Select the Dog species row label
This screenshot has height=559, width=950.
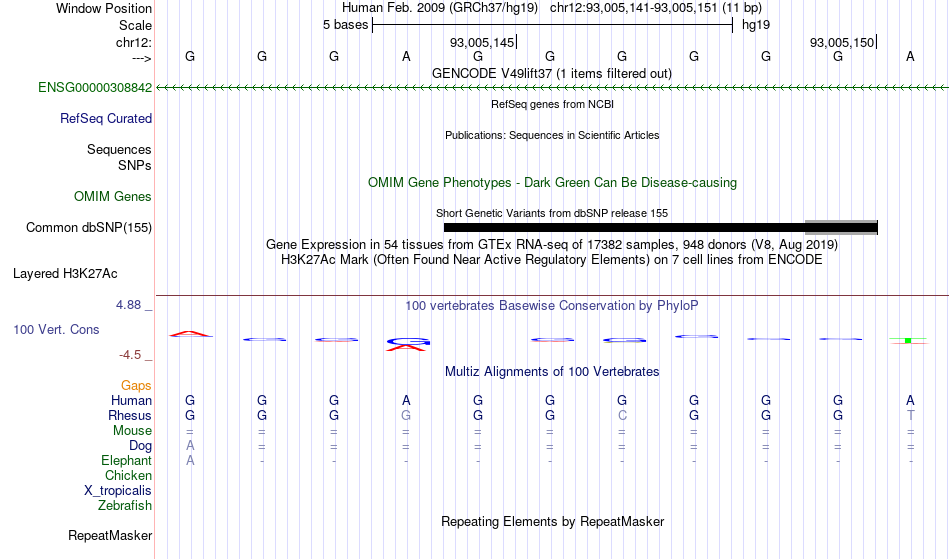141,446
